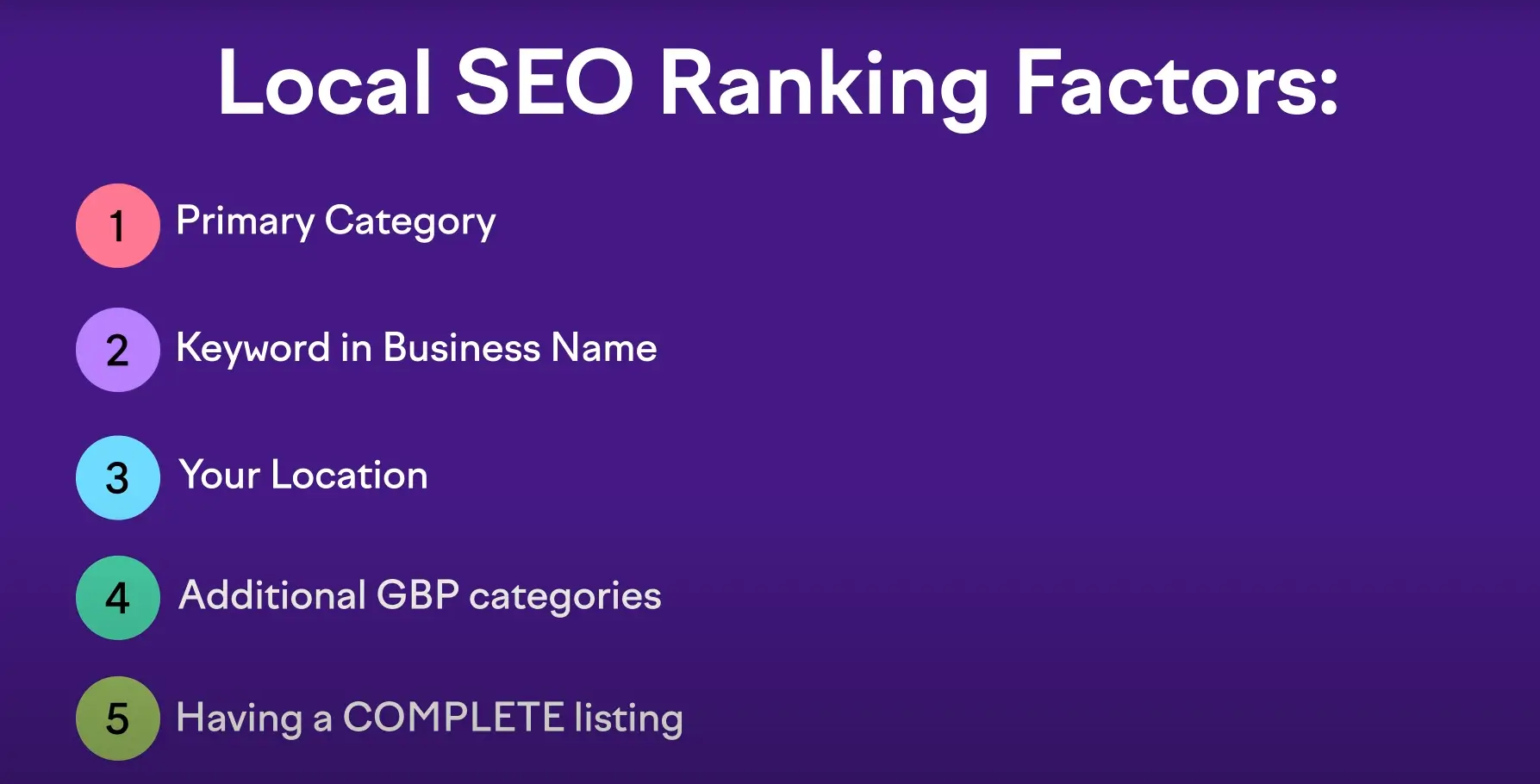Click the word 'COMPLETE' in item five
Image resolution: width=1540 pixels, height=784 pixels.
(x=453, y=717)
